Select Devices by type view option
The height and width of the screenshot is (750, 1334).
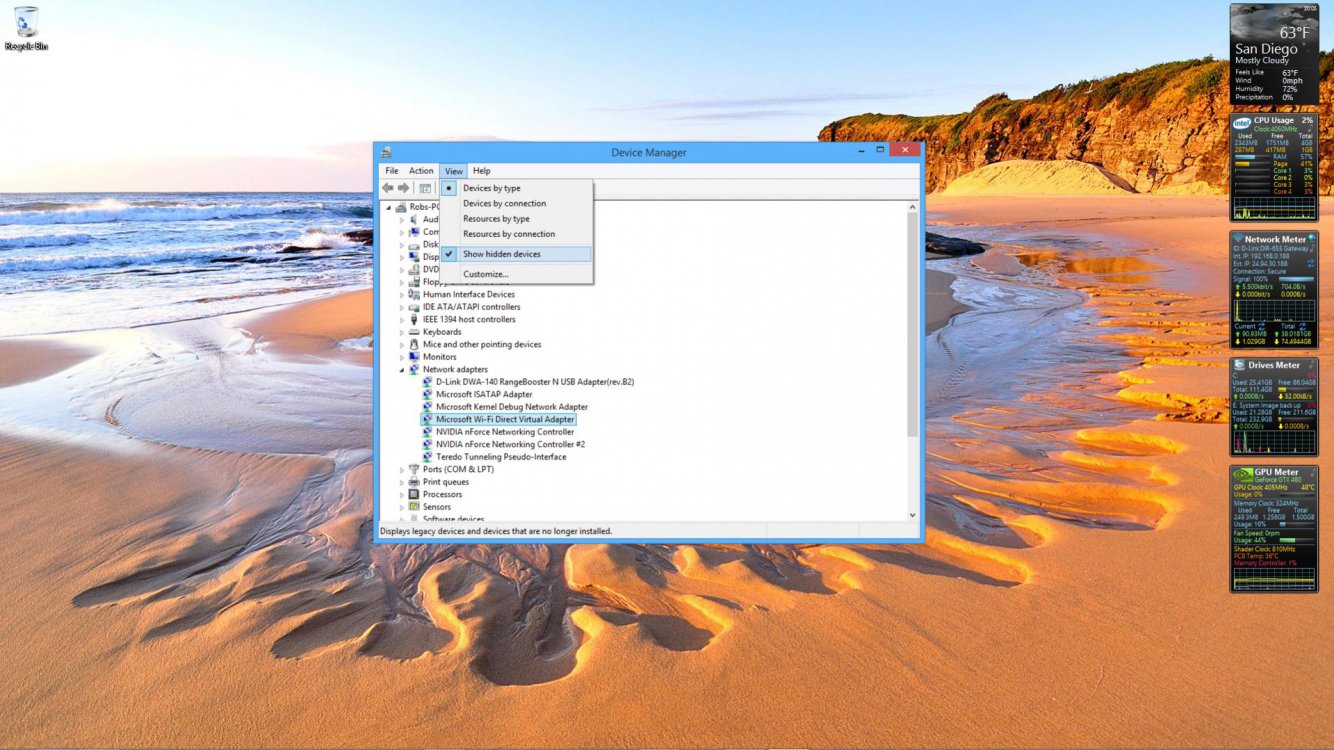pos(516,188)
